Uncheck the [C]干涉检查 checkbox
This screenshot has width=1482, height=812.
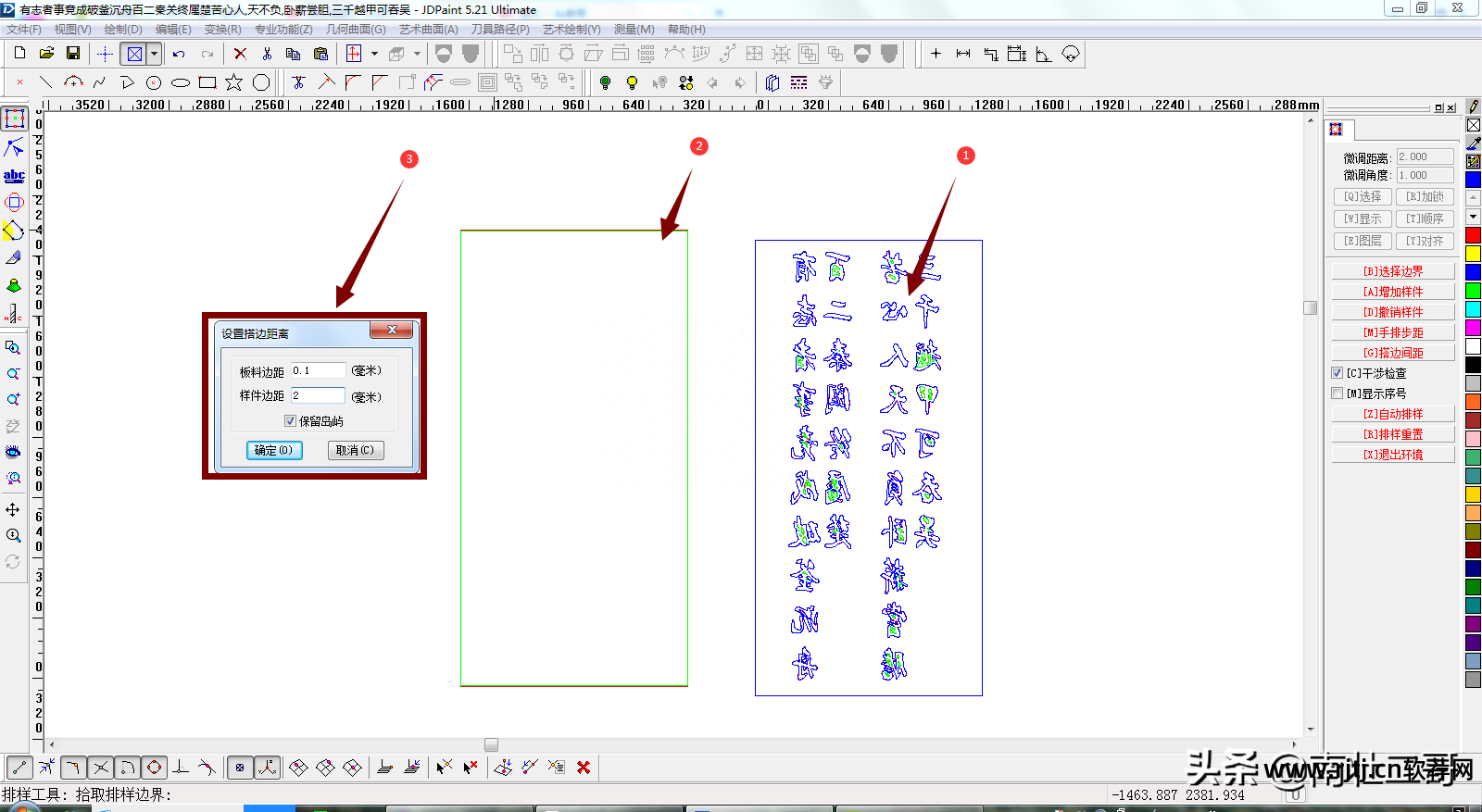pyautogui.click(x=1337, y=373)
